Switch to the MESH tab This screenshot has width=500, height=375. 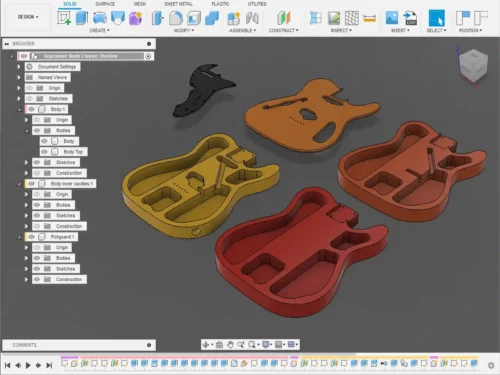tap(140, 4)
